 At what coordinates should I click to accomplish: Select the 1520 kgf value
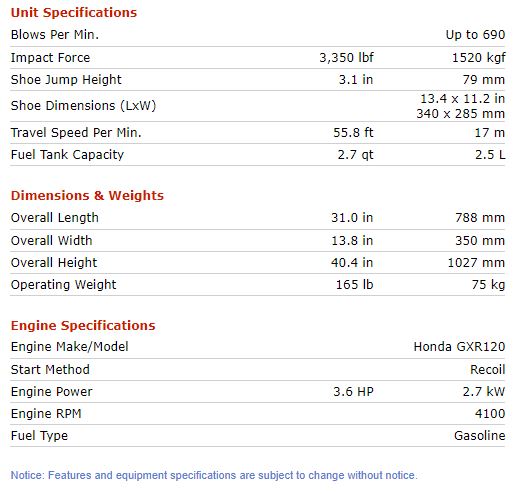478,58
